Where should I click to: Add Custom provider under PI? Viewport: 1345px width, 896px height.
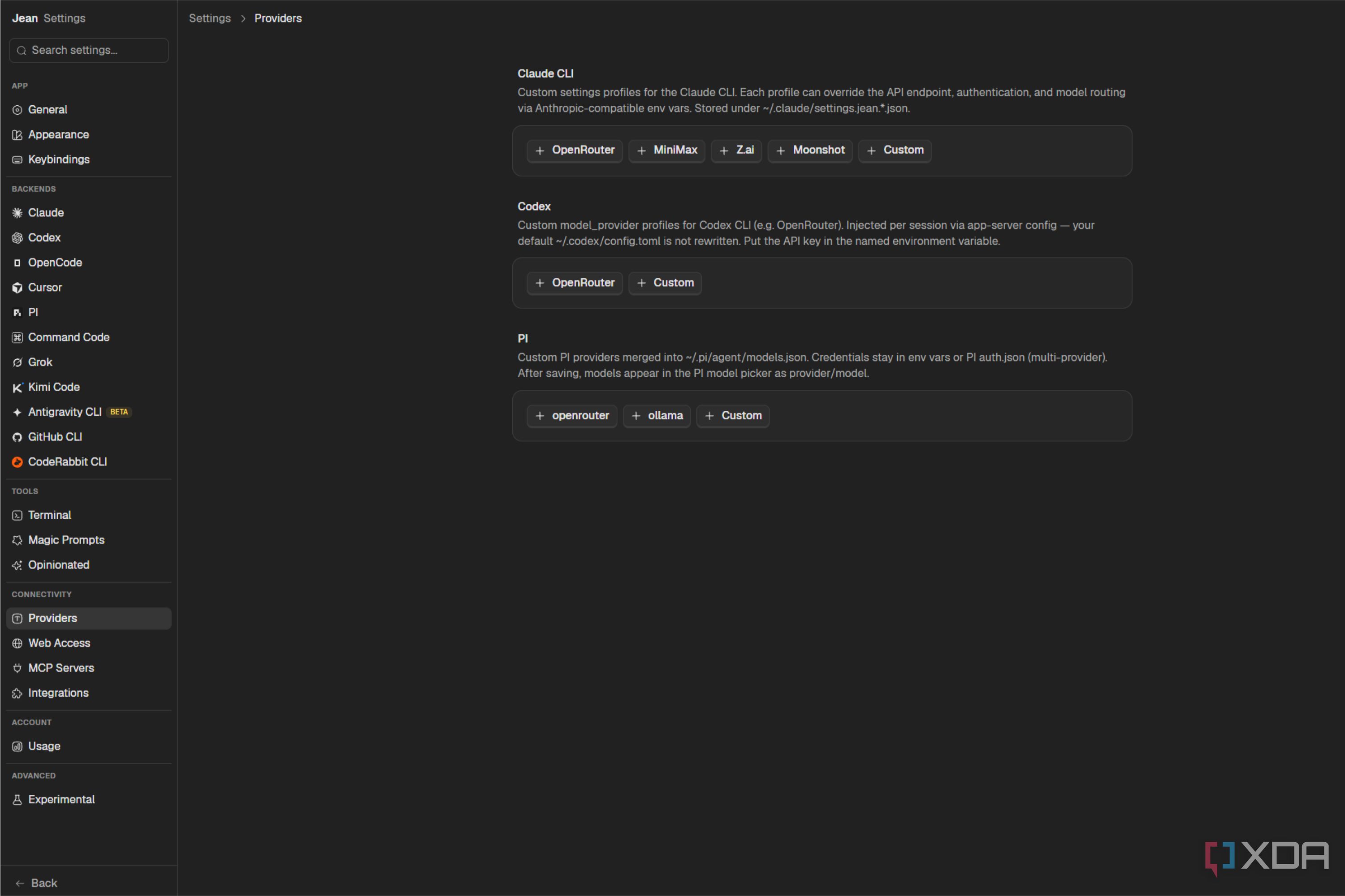(x=733, y=416)
